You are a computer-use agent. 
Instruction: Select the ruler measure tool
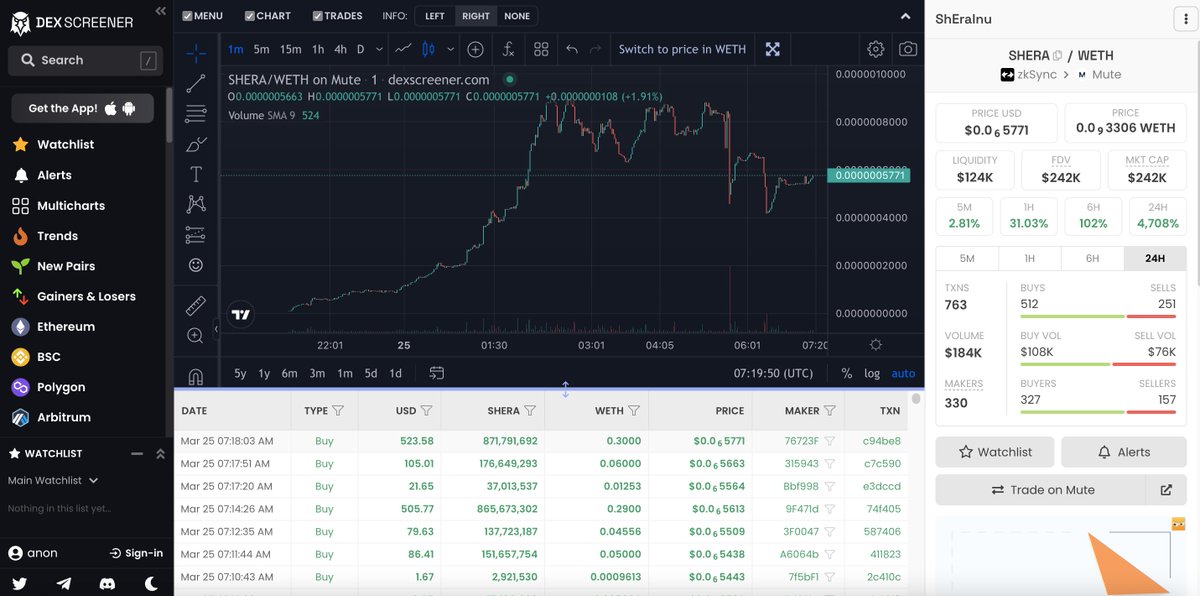pyautogui.click(x=196, y=305)
